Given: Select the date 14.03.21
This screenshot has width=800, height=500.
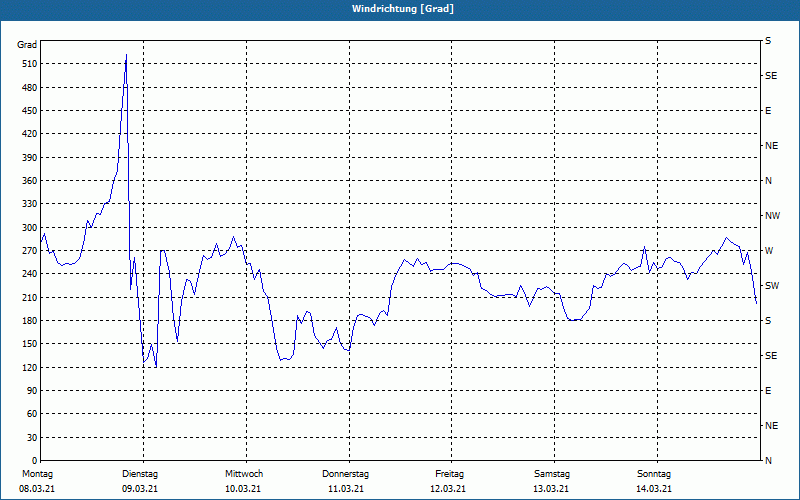Looking at the screenshot, I should point(654,489).
